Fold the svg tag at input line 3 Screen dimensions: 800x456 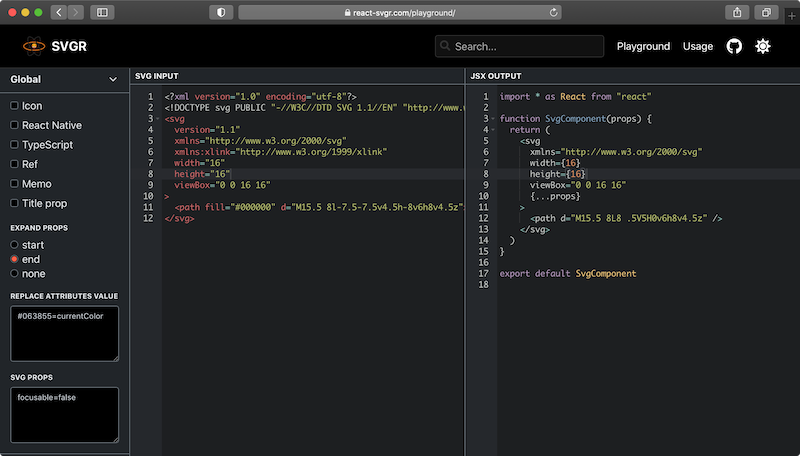158,119
